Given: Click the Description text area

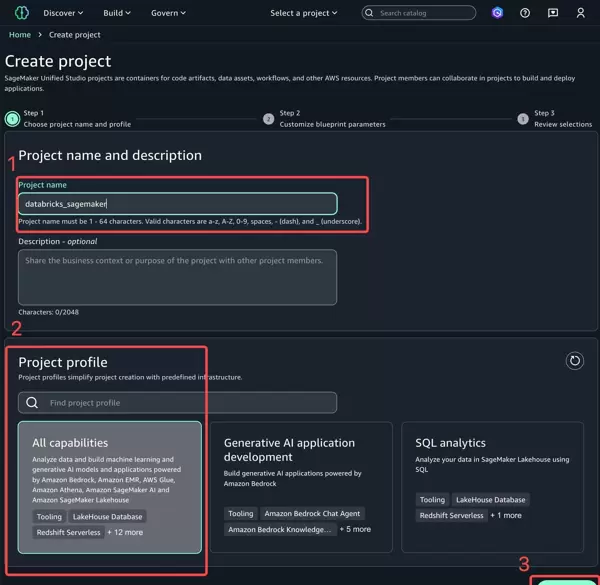Looking at the screenshot, I should coord(177,277).
